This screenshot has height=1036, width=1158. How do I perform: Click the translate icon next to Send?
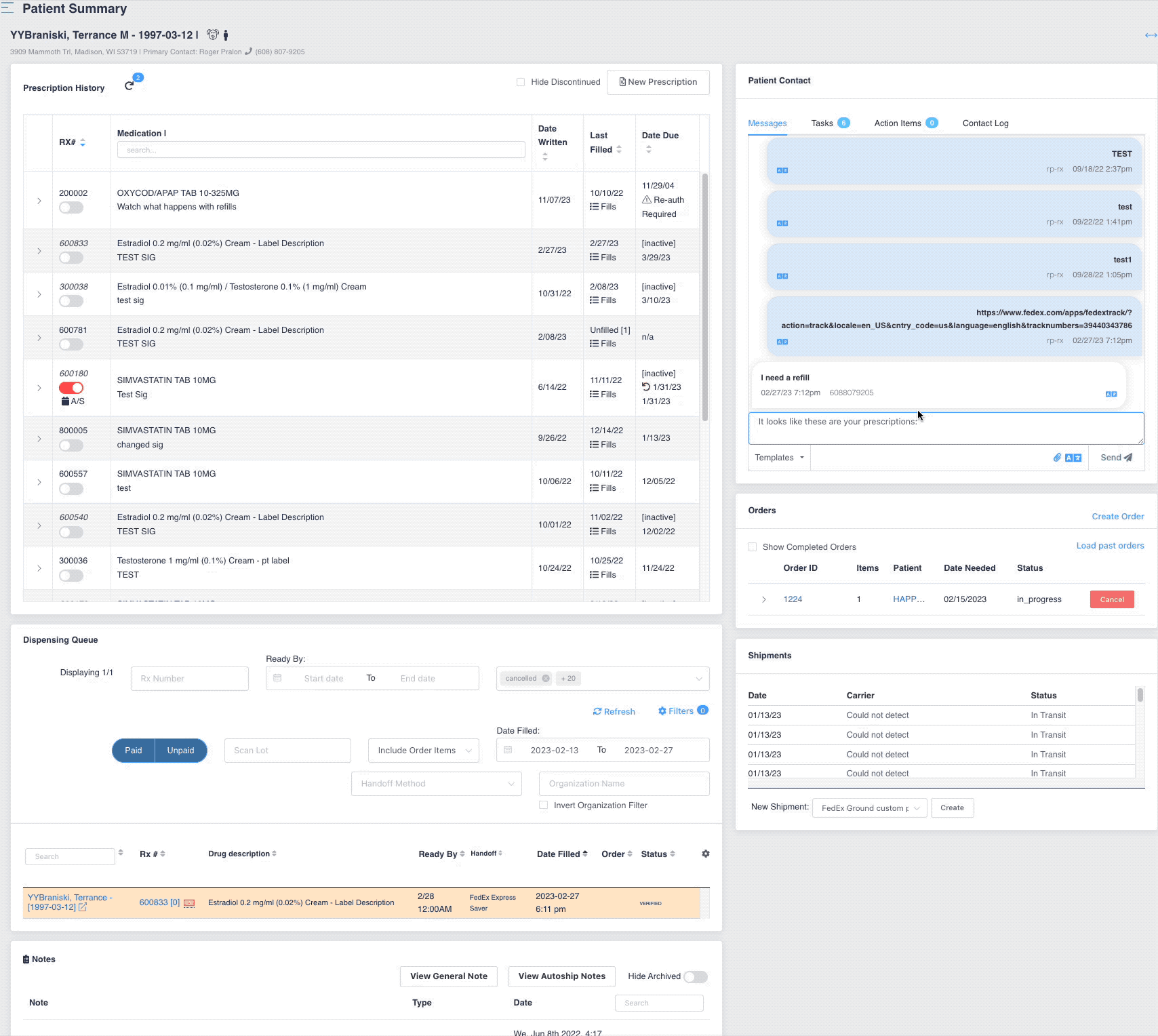[1073, 458]
